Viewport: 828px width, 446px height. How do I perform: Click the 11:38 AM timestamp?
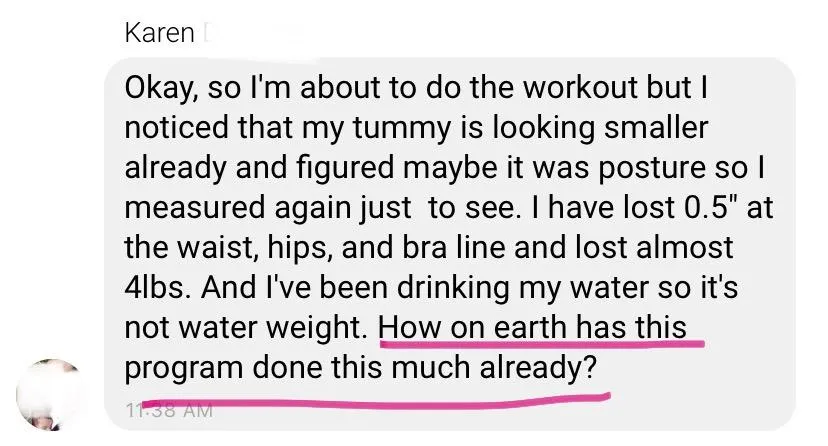click(x=168, y=409)
